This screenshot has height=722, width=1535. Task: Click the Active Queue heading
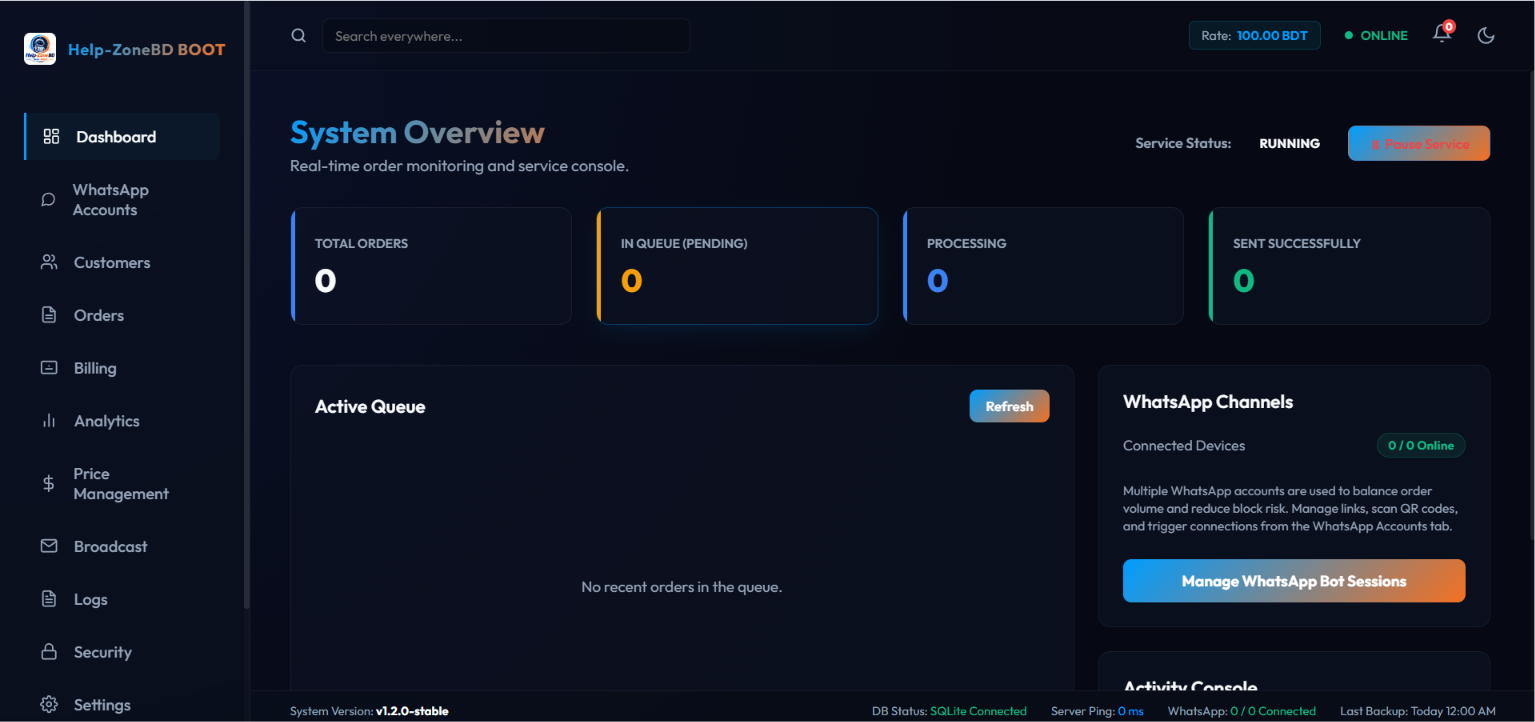coord(370,406)
